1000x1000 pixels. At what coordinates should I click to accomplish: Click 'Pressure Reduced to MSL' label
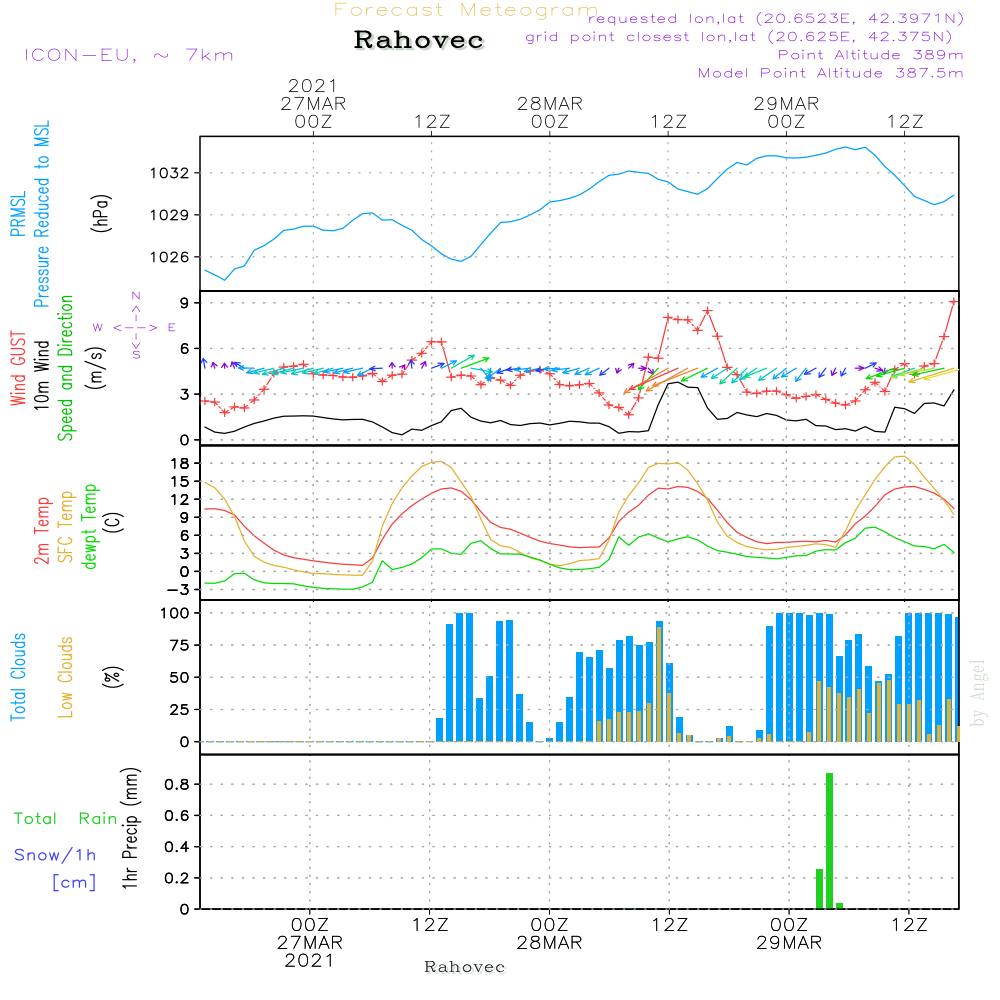[x=41, y=214]
